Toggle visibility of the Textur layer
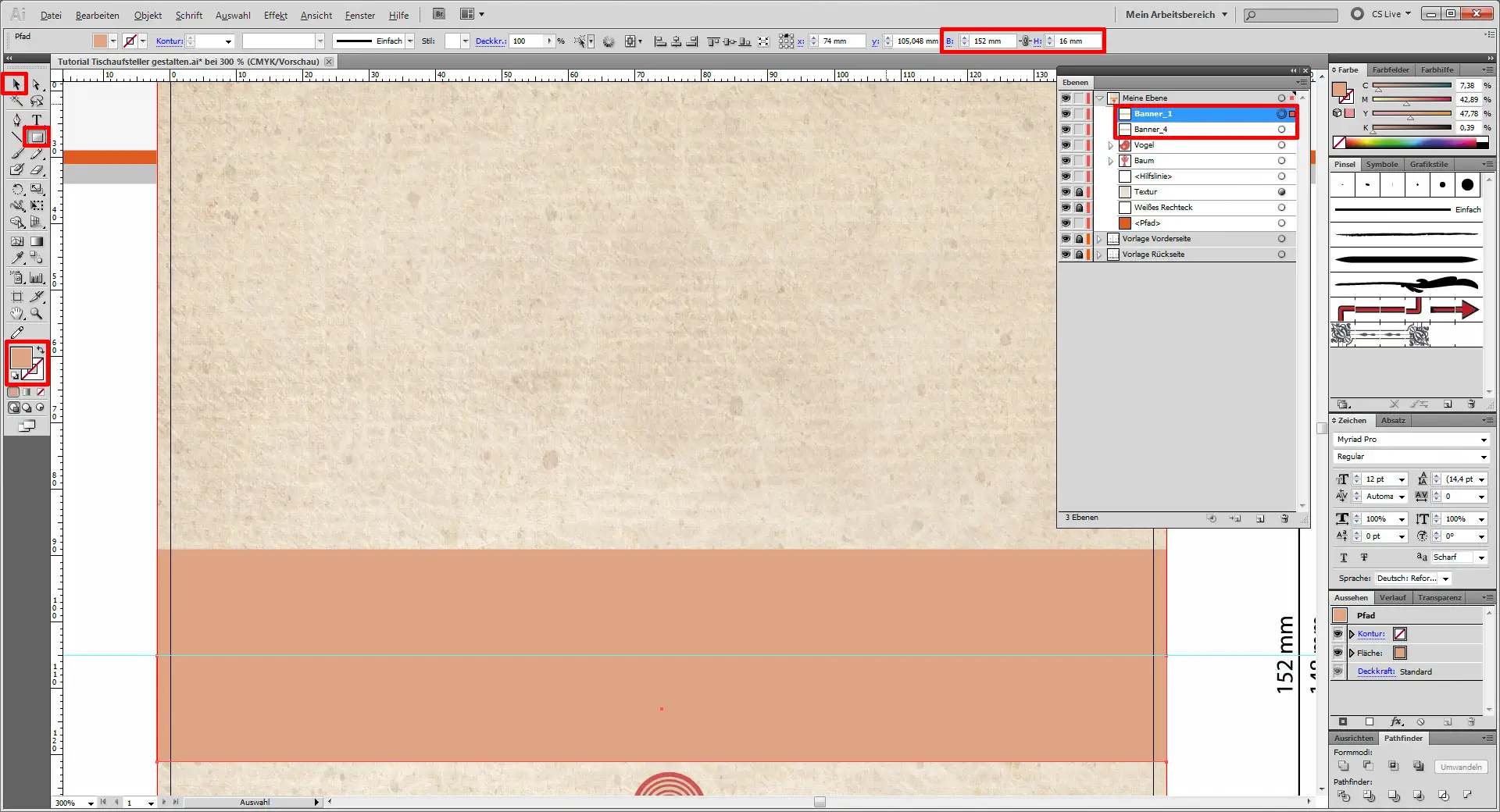Viewport: 1500px width, 812px height. [x=1066, y=192]
